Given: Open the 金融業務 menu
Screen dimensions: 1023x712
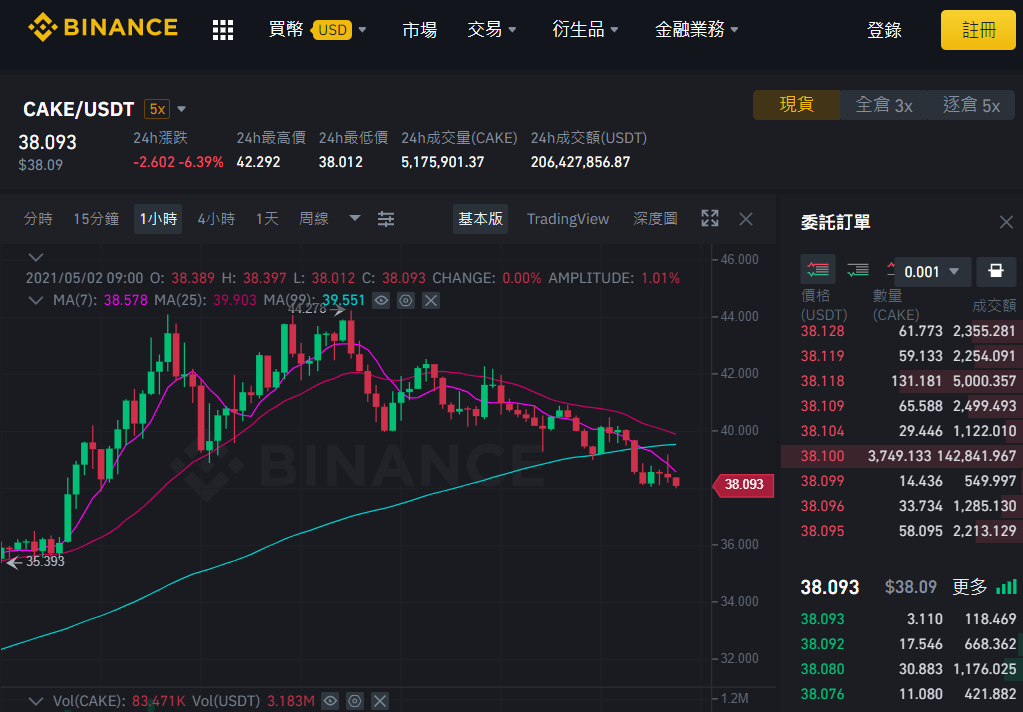Looking at the screenshot, I should coord(697,29).
